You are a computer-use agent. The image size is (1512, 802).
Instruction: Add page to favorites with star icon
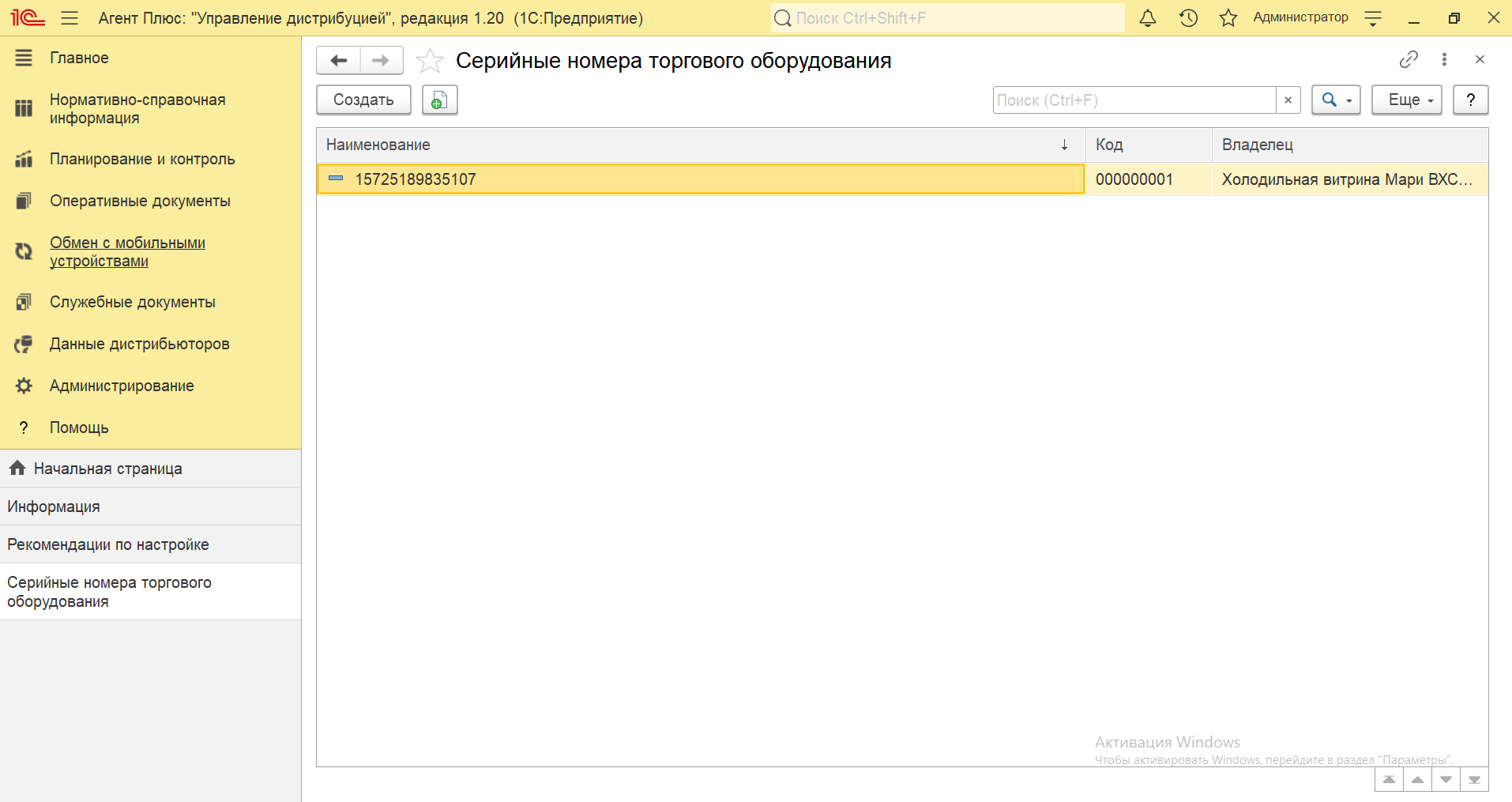pyautogui.click(x=430, y=61)
